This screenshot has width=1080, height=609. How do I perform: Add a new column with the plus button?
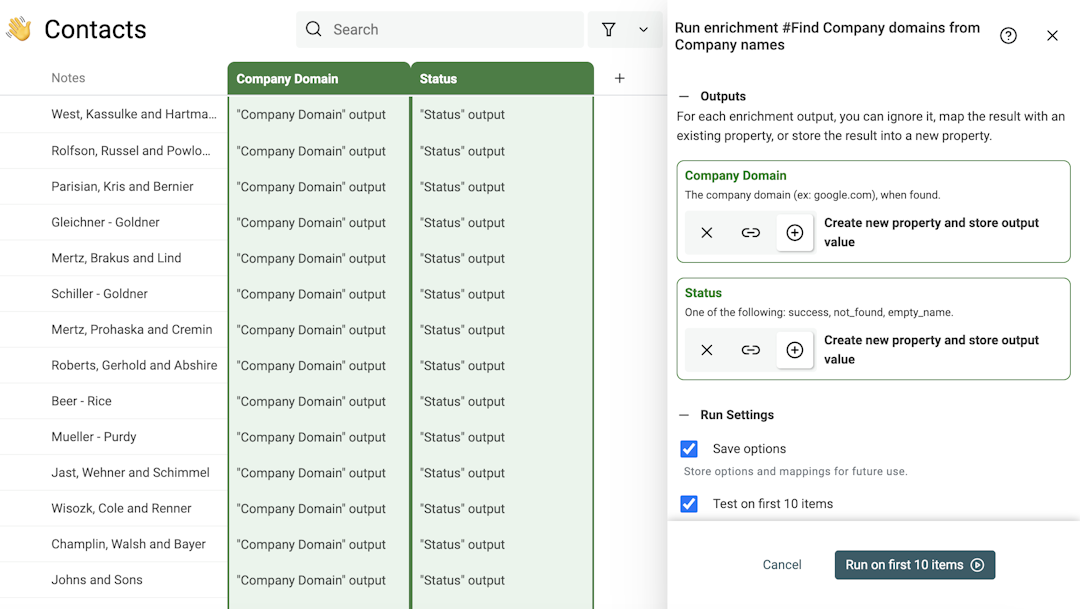click(619, 77)
